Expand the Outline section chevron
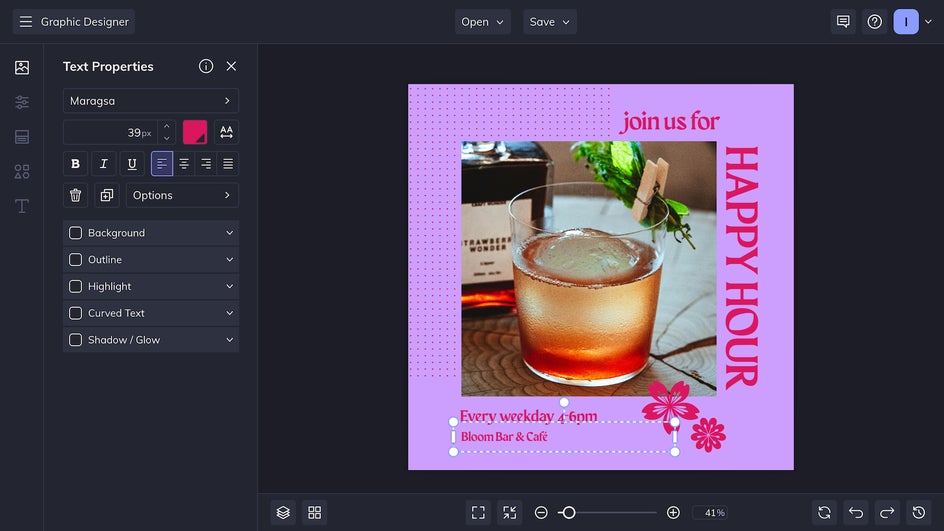The width and height of the screenshot is (944, 531). point(229,259)
